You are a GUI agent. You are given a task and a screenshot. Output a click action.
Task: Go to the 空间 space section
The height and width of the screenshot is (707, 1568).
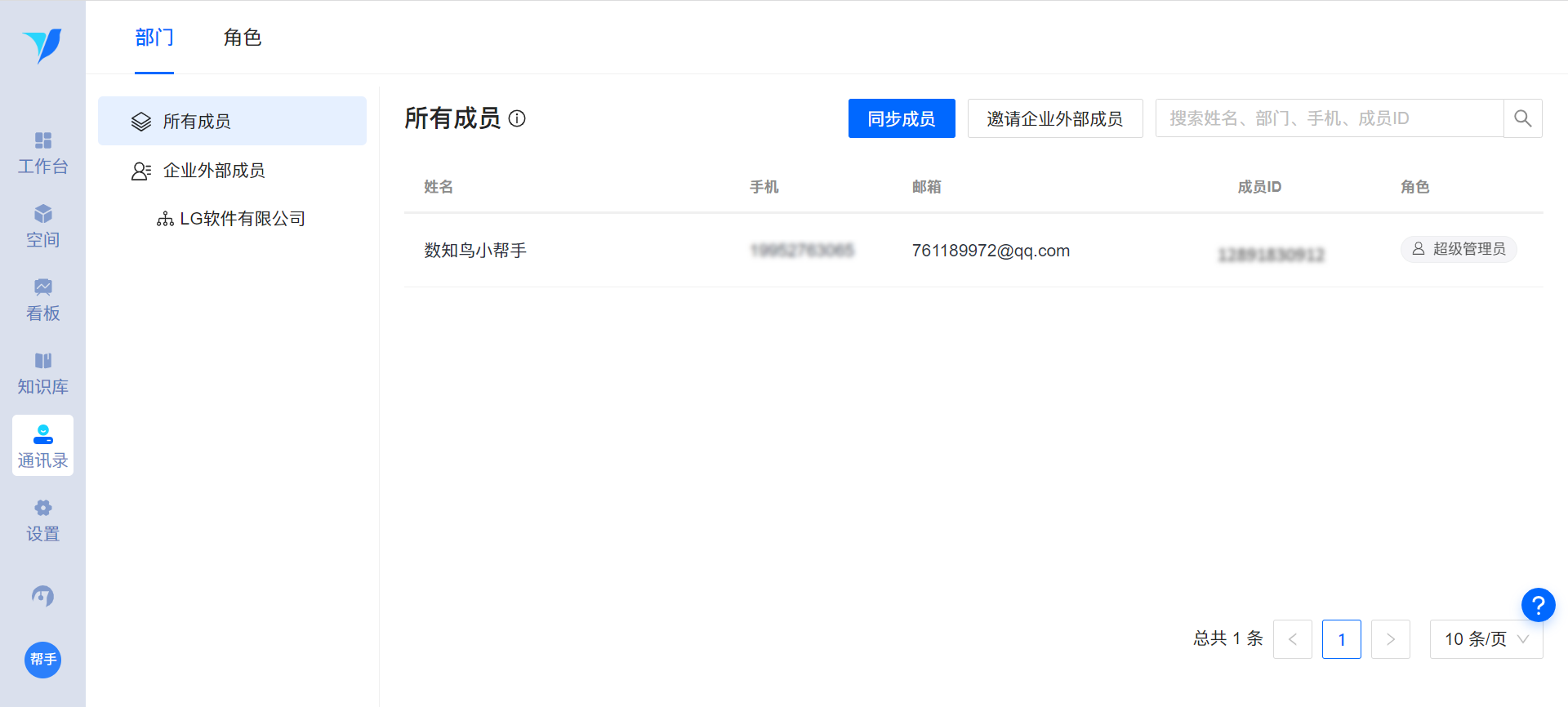pos(42,227)
